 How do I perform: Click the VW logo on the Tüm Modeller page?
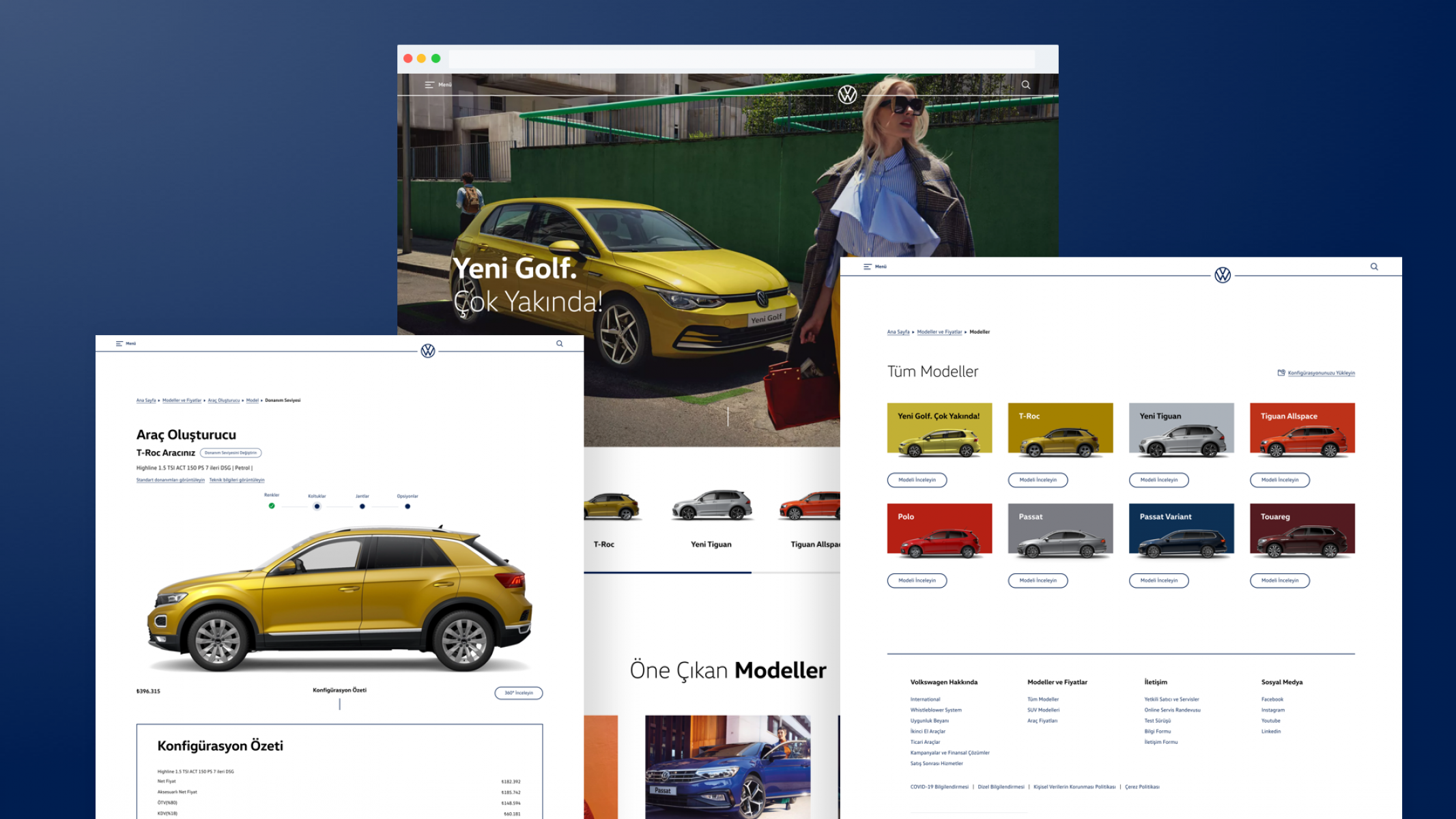[x=1222, y=275]
